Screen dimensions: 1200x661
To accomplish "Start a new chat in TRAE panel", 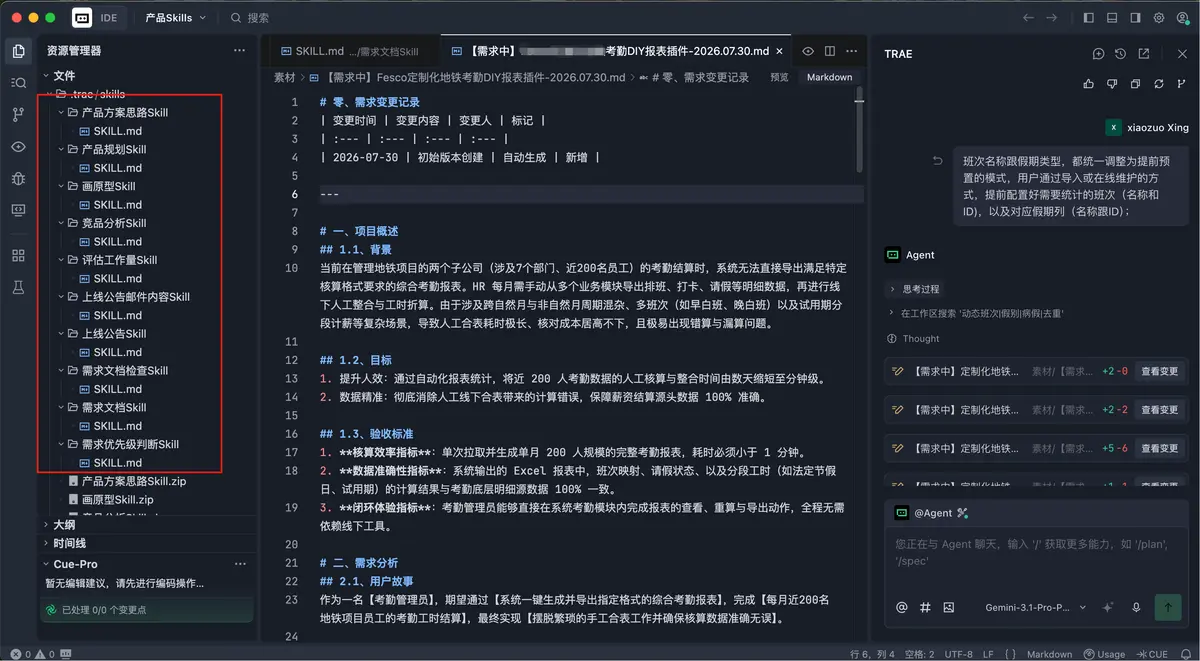I will [x=1098, y=54].
